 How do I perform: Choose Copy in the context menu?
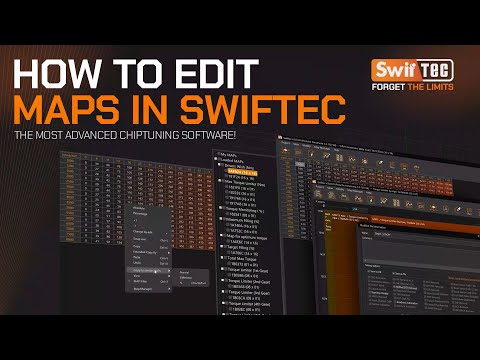pyautogui.click(x=137, y=247)
